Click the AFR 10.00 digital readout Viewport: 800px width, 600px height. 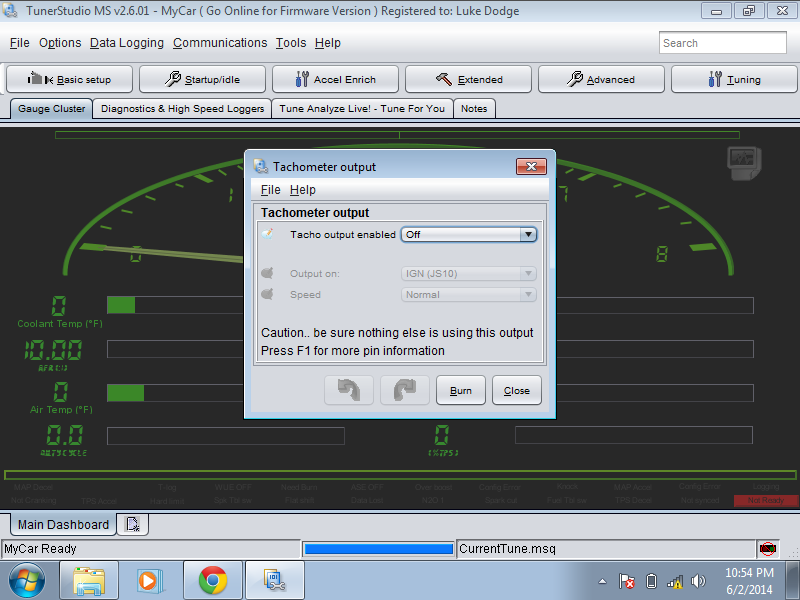(x=53, y=351)
